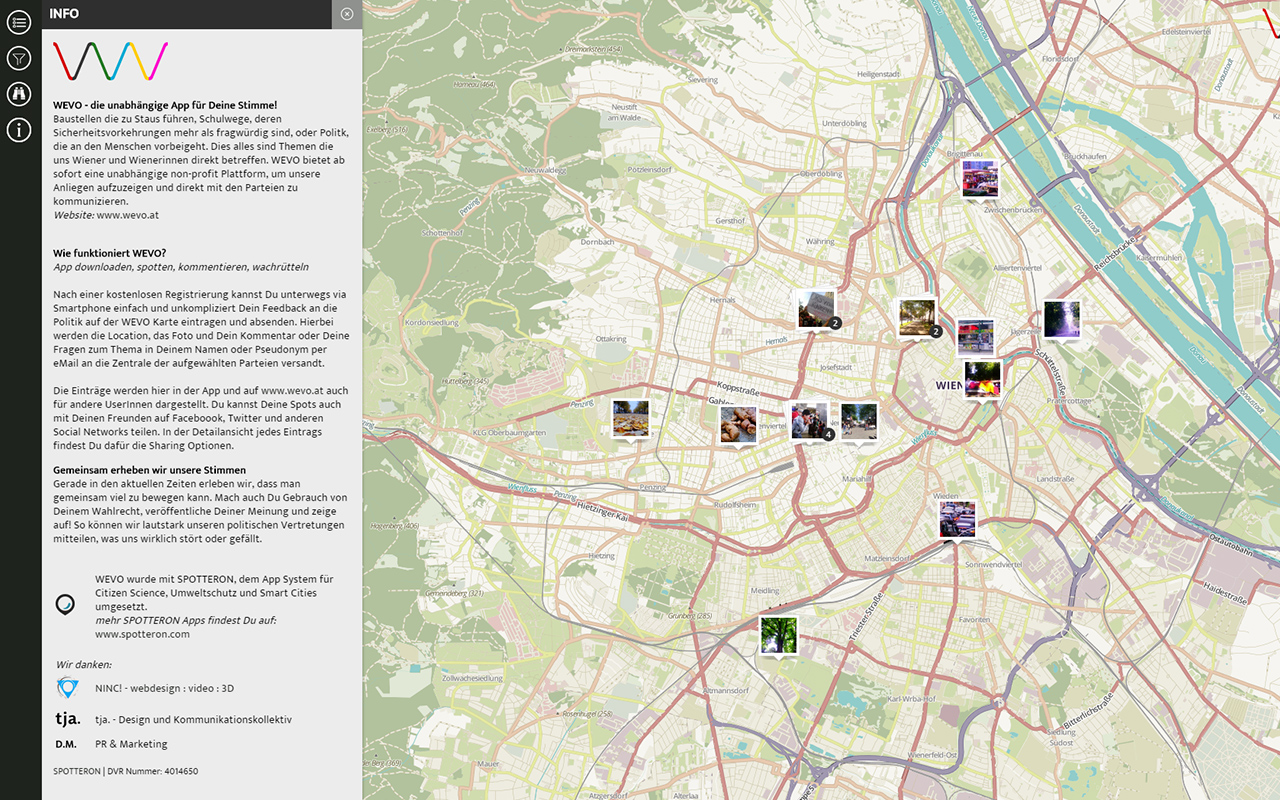Select the pastry photo marker near Koppstraße
1280x800 pixels.
(x=738, y=424)
